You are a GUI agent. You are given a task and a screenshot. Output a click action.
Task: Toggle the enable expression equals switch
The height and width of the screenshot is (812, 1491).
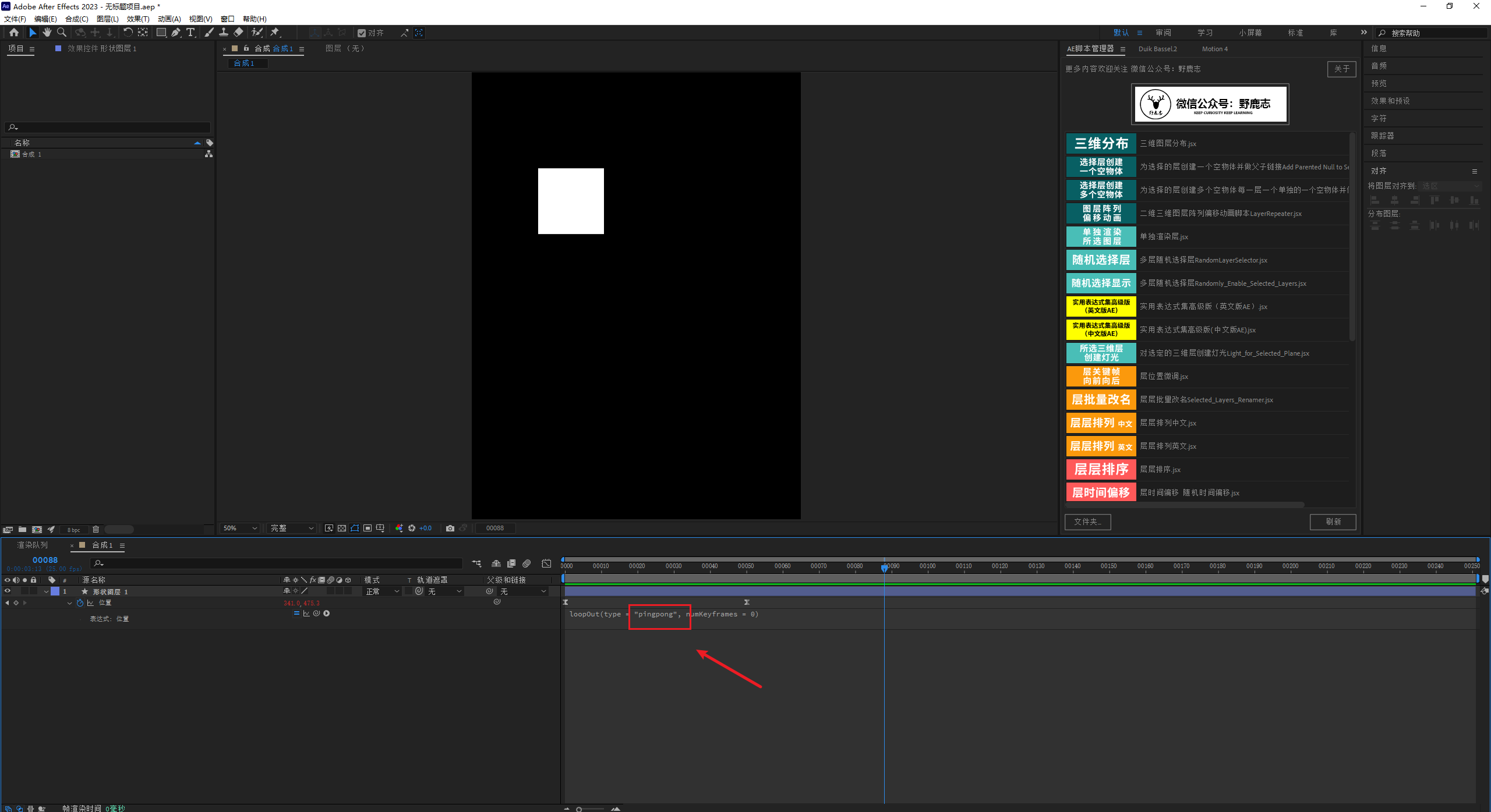[x=296, y=614]
